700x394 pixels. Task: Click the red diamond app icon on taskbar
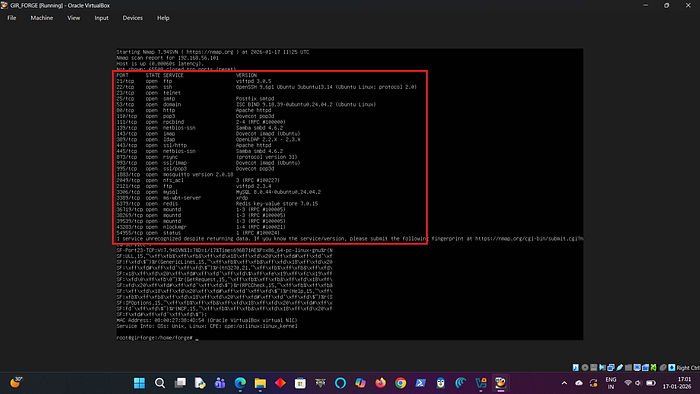coord(280,383)
